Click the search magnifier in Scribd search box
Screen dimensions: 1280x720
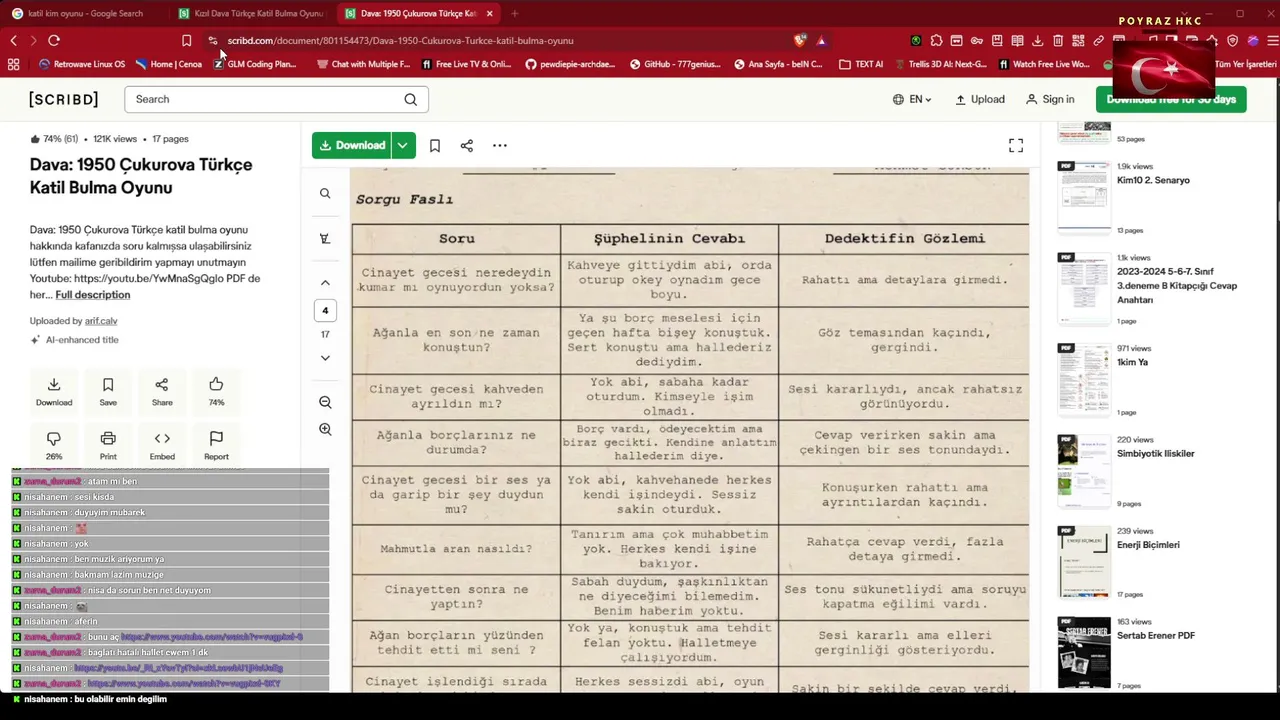point(411,99)
